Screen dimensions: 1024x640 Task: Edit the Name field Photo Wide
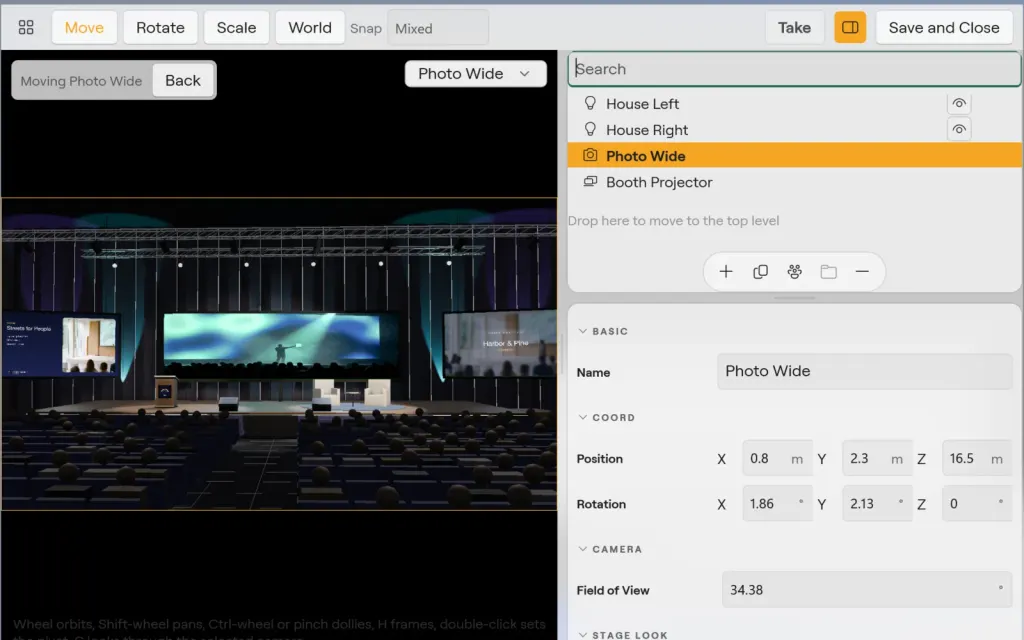[x=865, y=371]
